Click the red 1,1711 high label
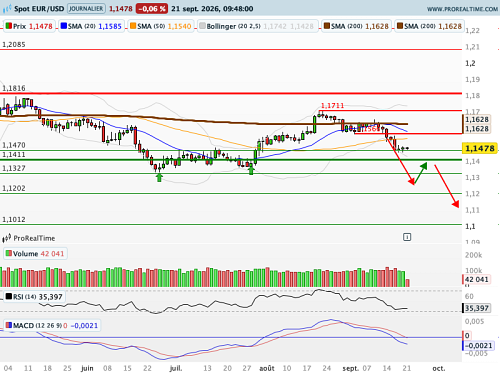The height and width of the screenshot is (375, 500). pos(332,106)
